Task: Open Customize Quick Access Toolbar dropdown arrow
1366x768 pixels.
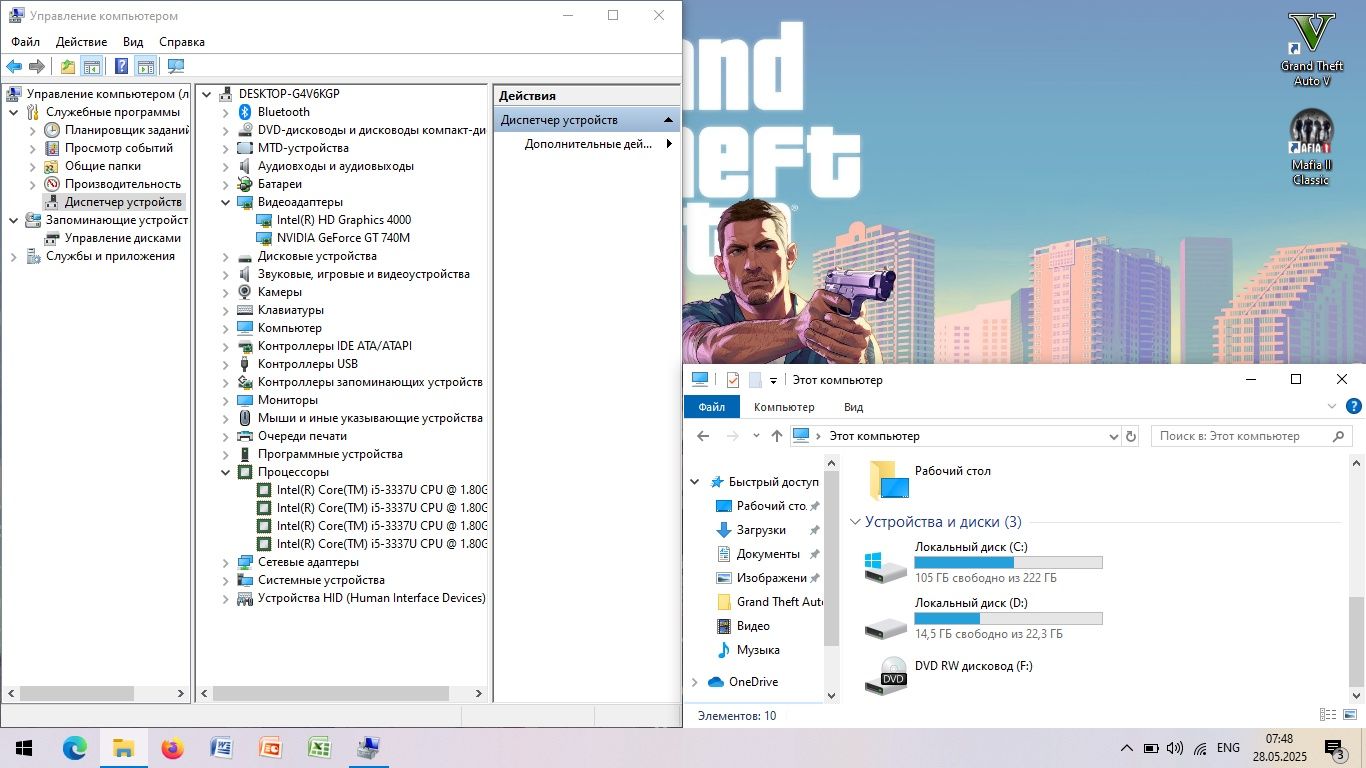Action: 773,380
